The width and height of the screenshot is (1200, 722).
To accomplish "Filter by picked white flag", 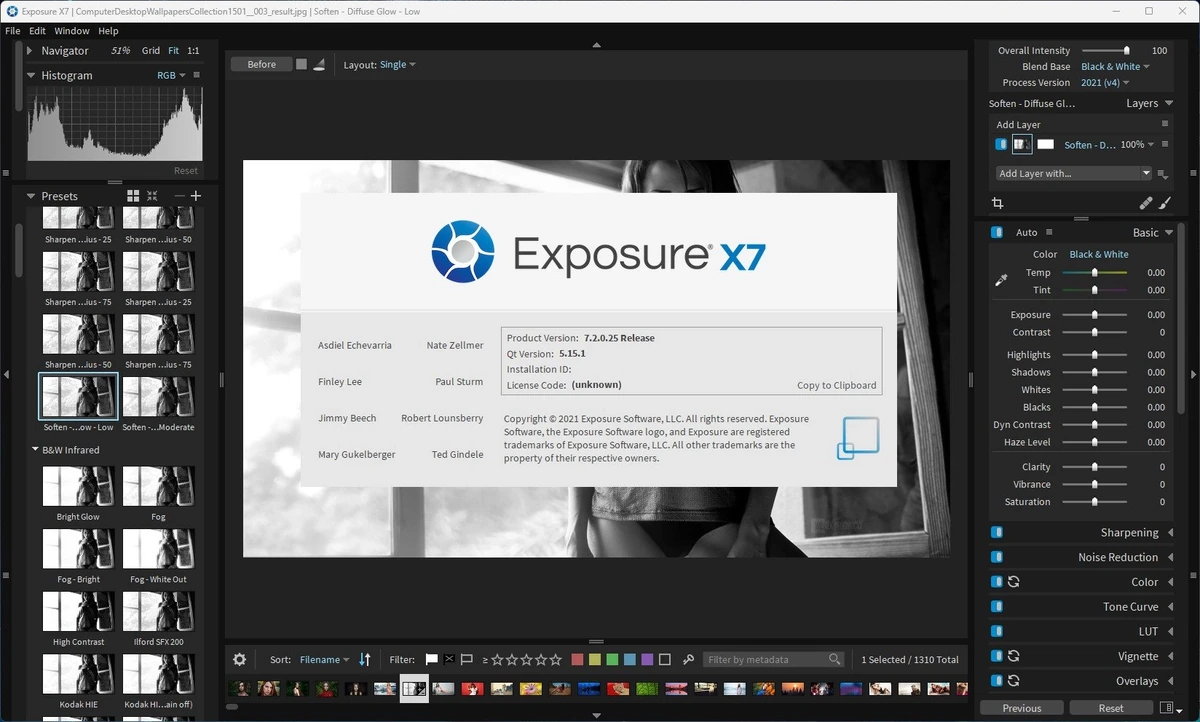I will (x=432, y=659).
